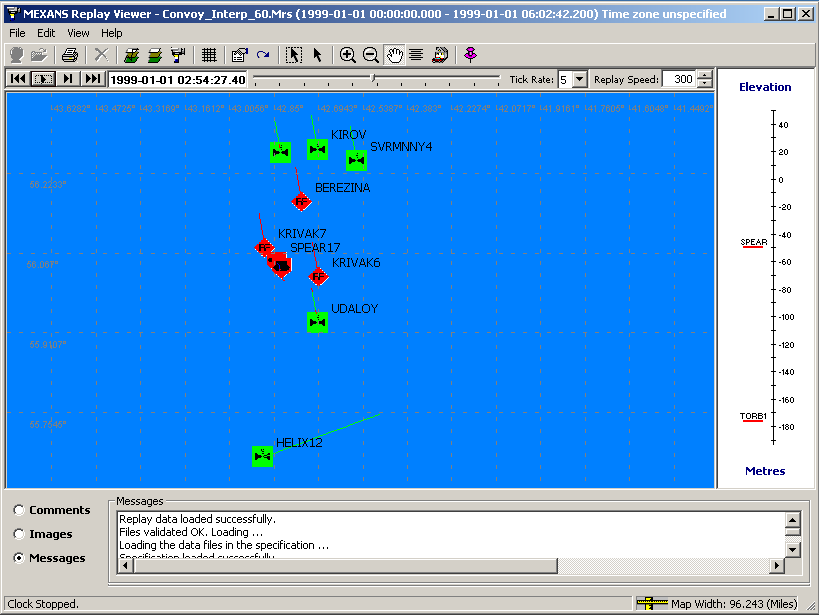Step the replay forward one tick
Image resolution: width=819 pixels, height=615 pixels.
(68, 79)
